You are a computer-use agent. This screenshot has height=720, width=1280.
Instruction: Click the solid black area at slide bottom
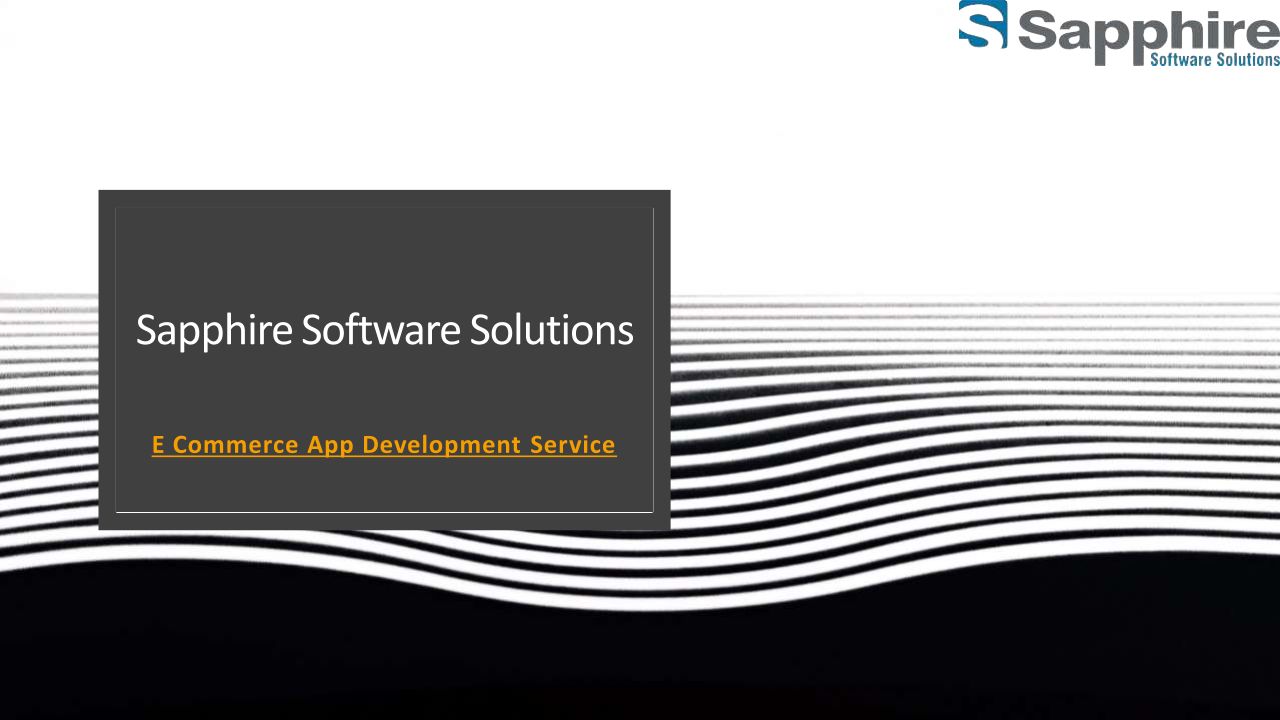click(x=640, y=670)
